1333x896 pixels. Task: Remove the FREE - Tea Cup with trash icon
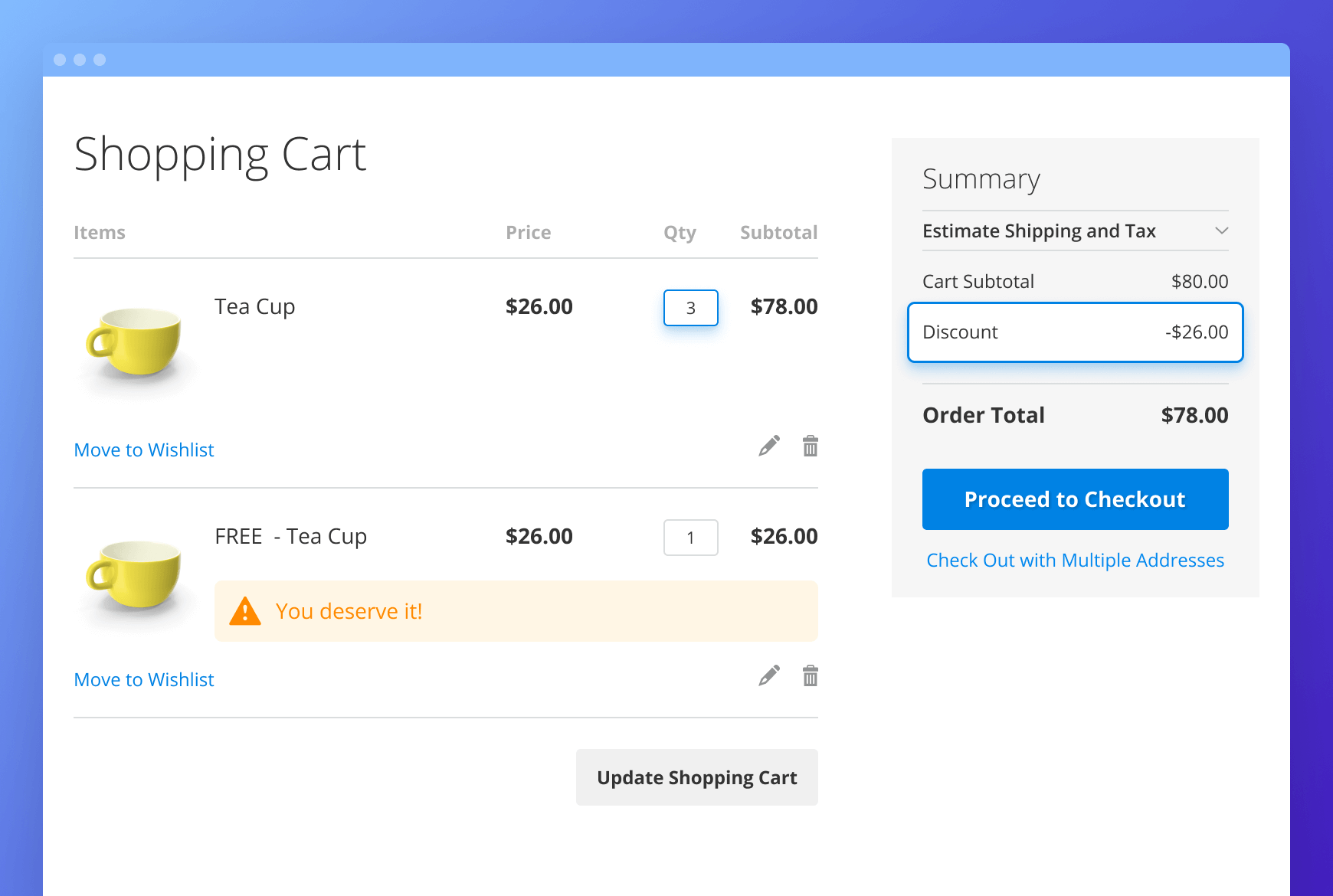(x=810, y=675)
